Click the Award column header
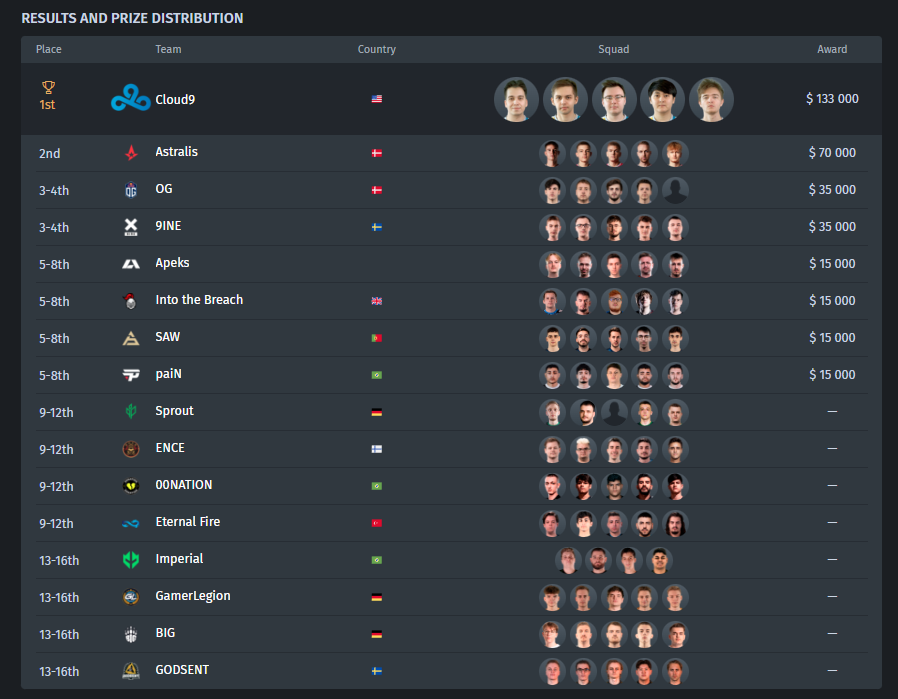 [832, 49]
